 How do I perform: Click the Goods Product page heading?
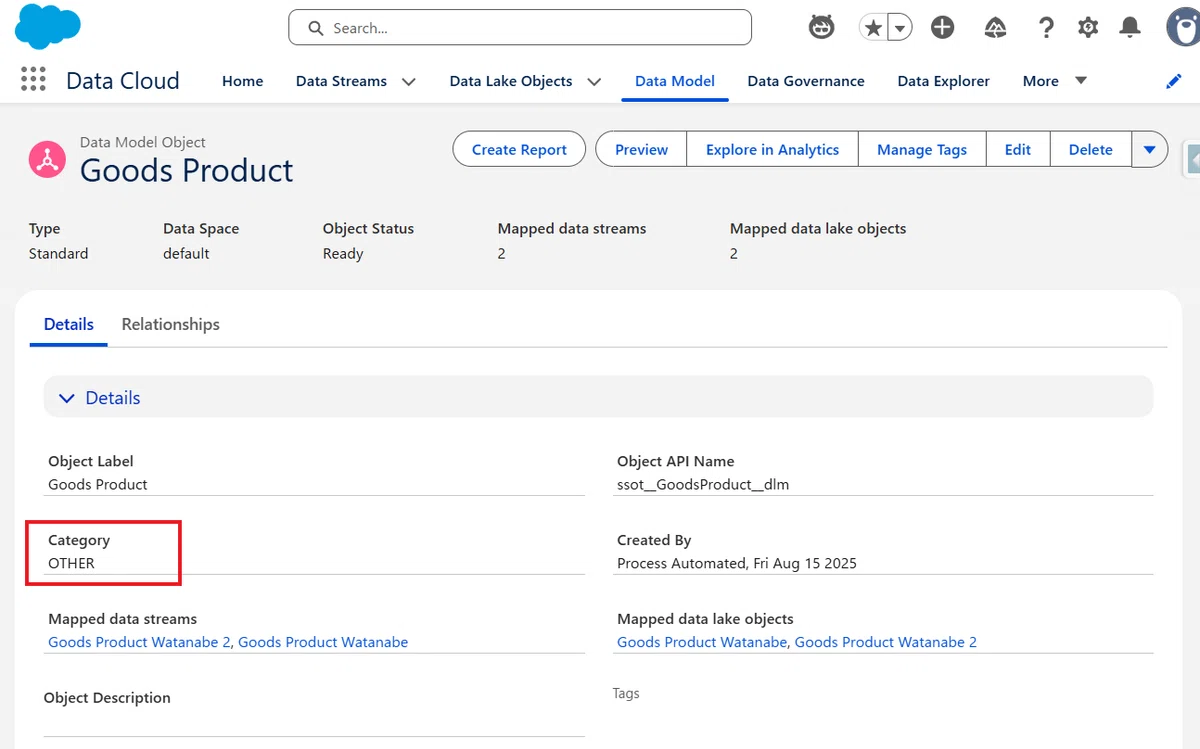(187, 170)
